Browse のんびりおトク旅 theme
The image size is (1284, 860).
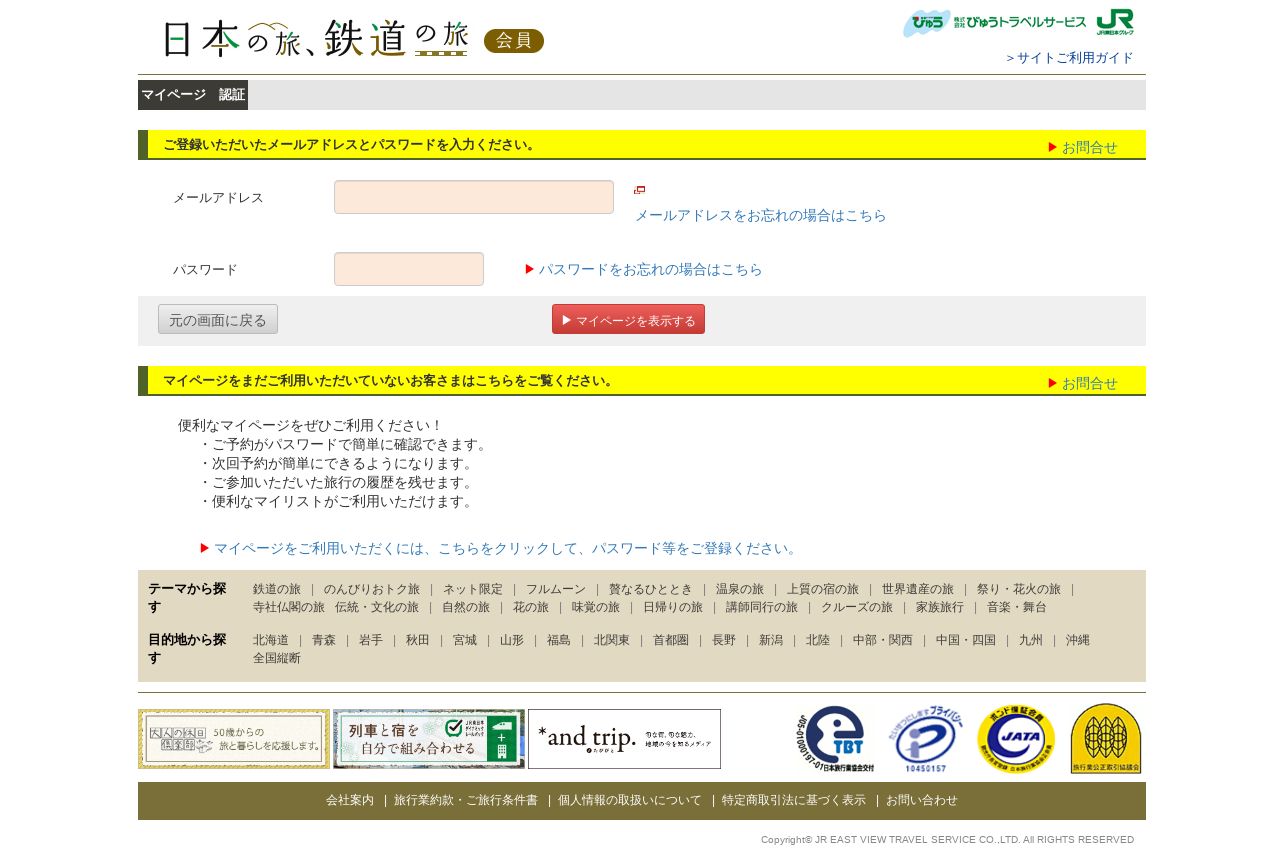[x=372, y=589]
